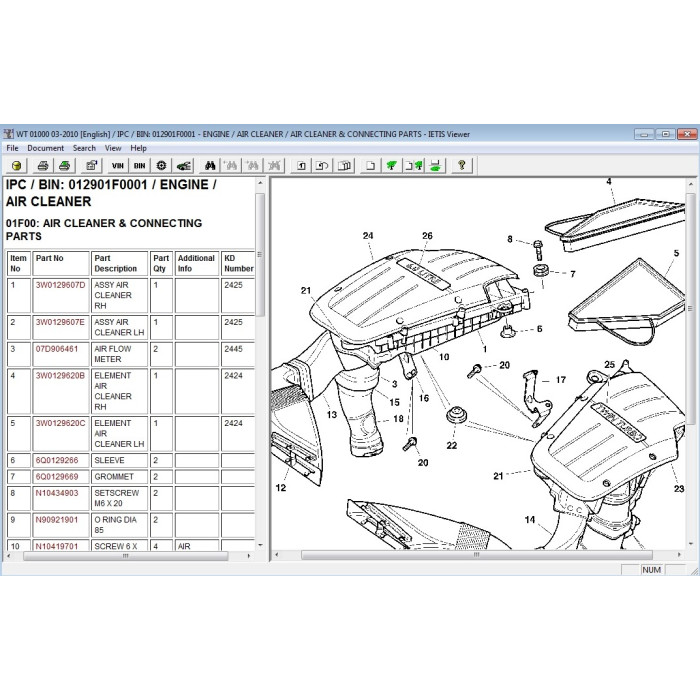Click the page with number 1 icon

point(301,166)
